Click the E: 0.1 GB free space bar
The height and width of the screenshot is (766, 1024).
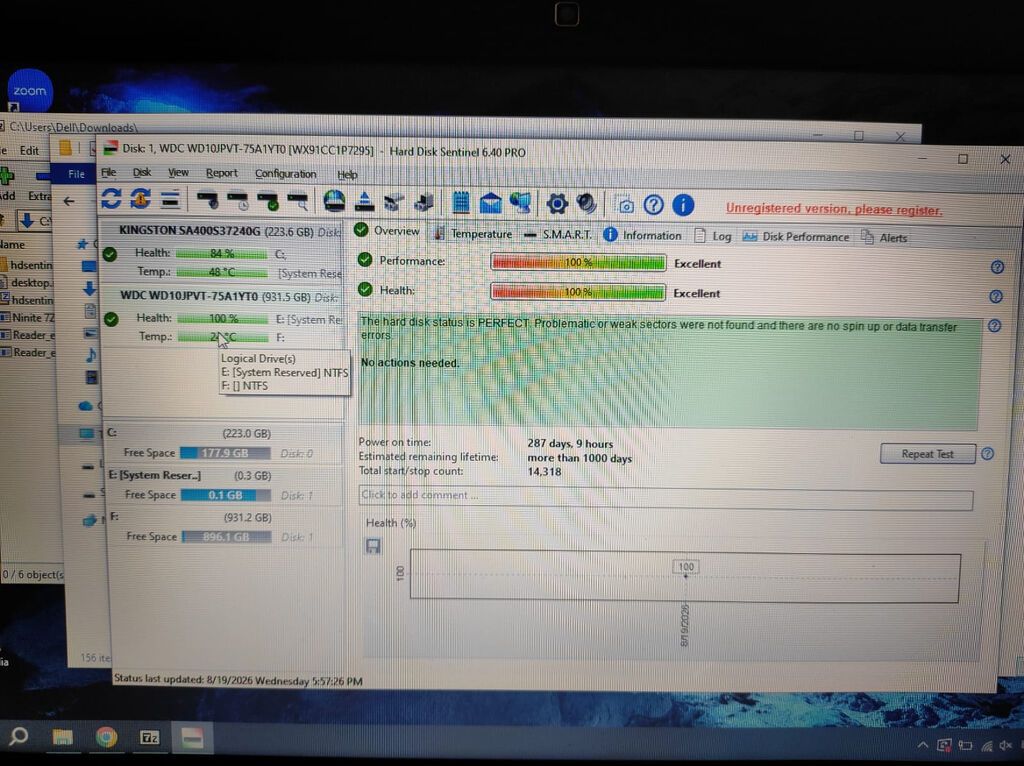225,495
